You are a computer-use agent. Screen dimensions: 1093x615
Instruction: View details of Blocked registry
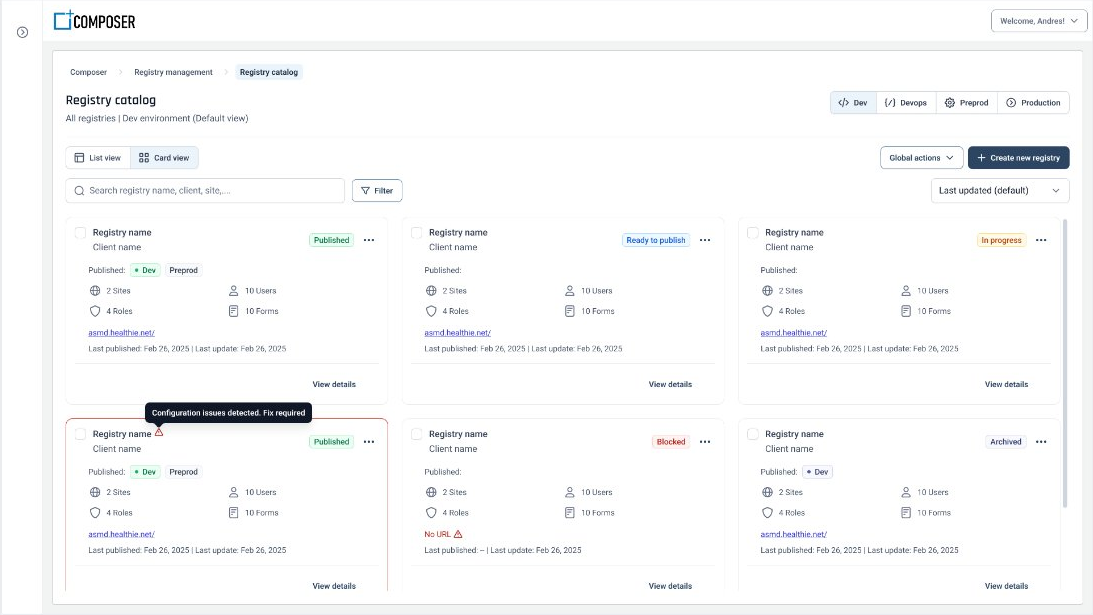(x=670, y=586)
